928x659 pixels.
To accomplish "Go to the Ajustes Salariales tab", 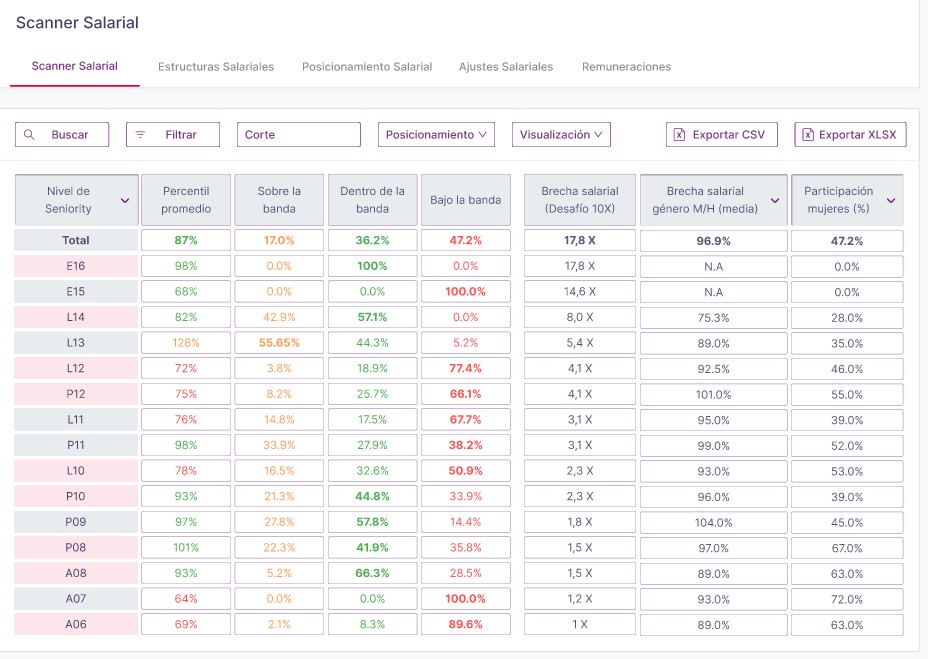I will [x=506, y=67].
